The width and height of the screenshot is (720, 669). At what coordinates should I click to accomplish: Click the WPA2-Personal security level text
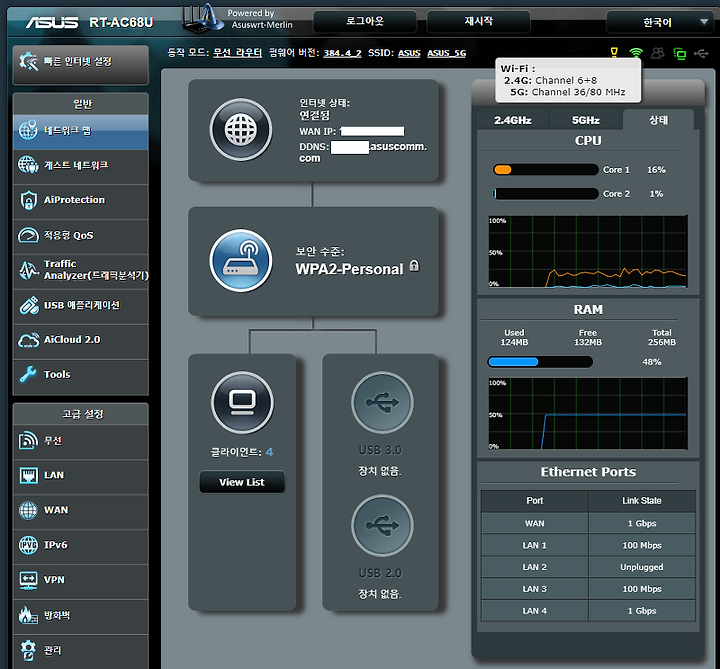(x=349, y=269)
